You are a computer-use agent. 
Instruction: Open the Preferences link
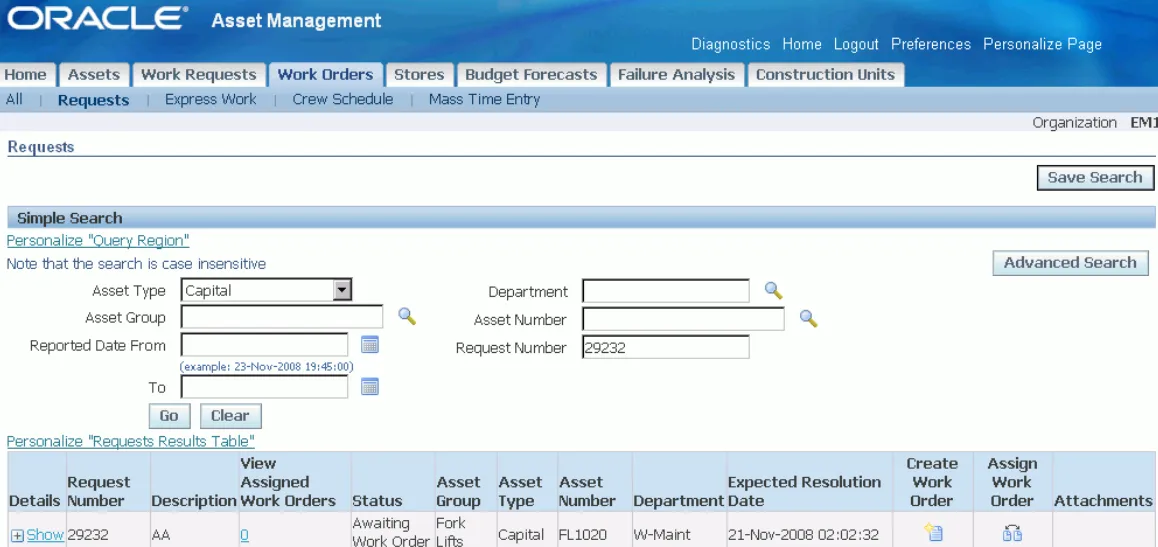(x=931, y=44)
